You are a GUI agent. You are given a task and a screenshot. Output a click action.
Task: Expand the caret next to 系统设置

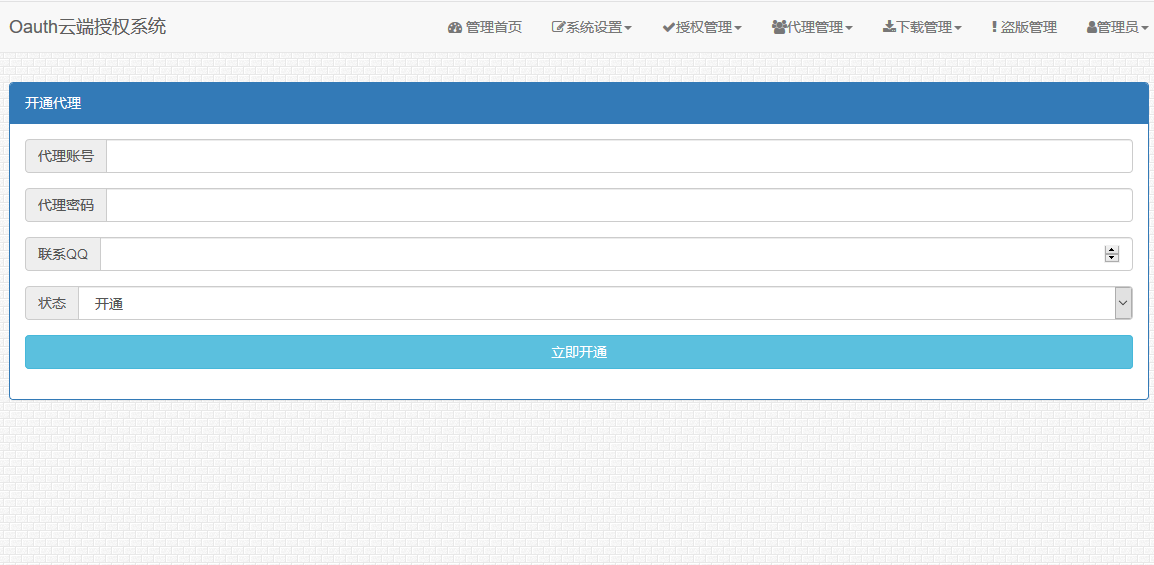(628, 29)
